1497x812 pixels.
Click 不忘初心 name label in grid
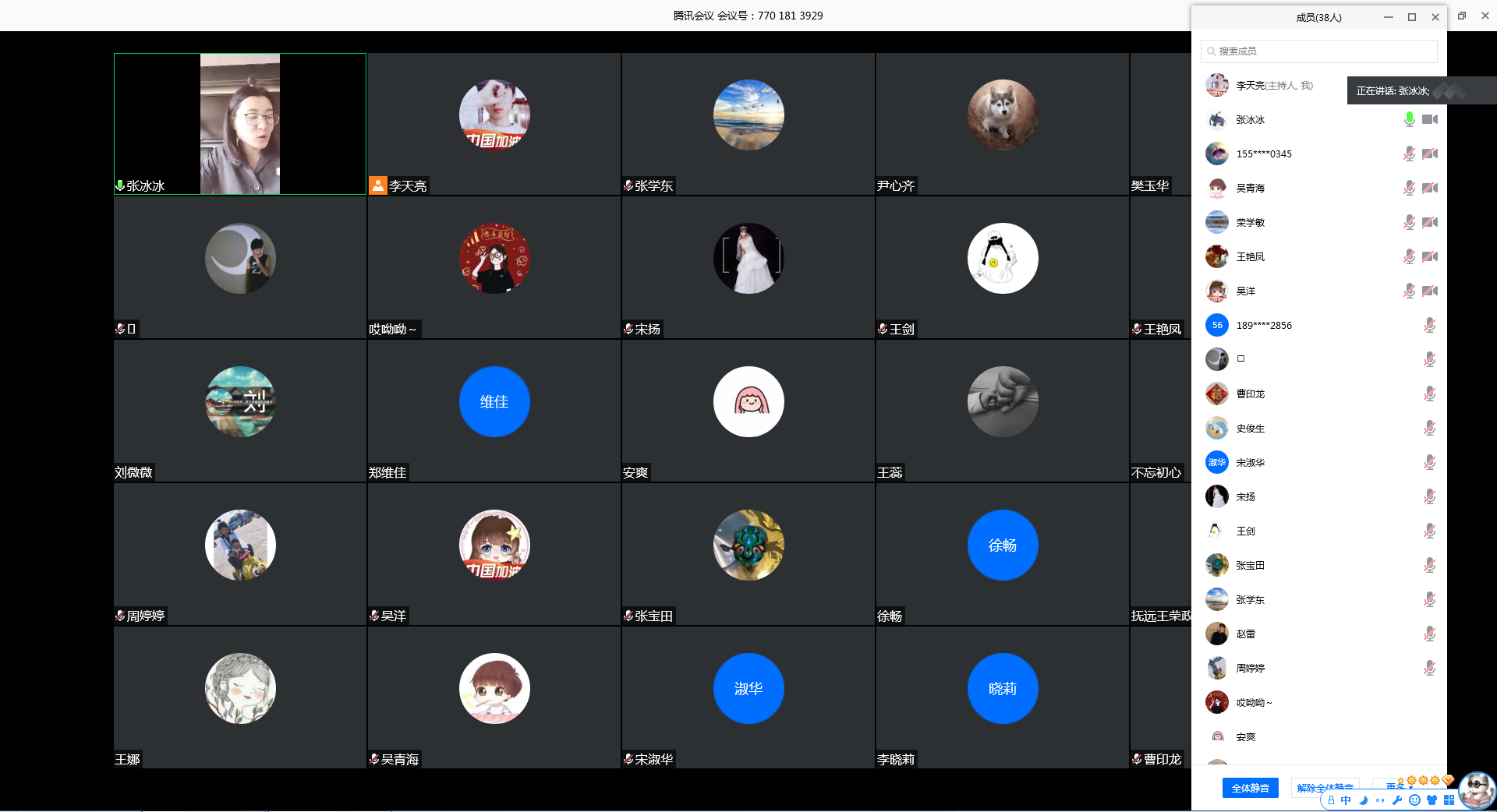click(x=1156, y=472)
